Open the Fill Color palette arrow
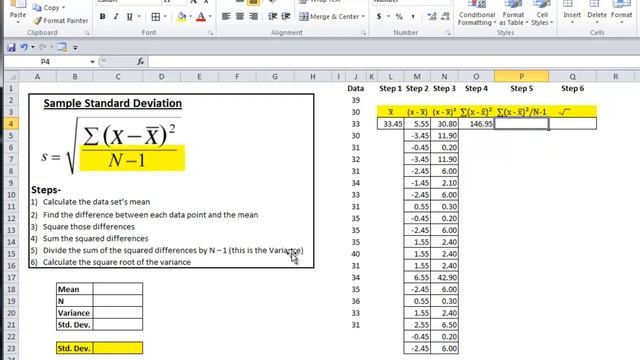The height and width of the screenshot is (360, 640). 190,17
